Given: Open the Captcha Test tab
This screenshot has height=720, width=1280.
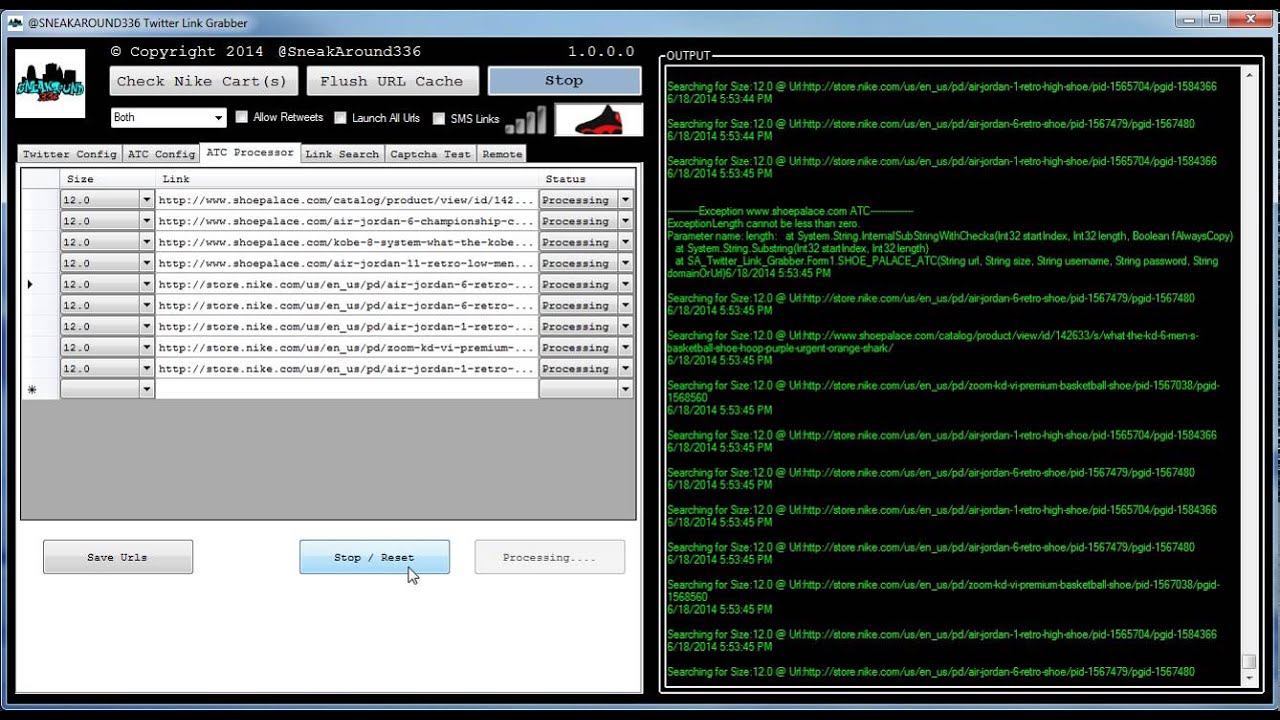Looking at the screenshot, I should click(x=430, y=154).
